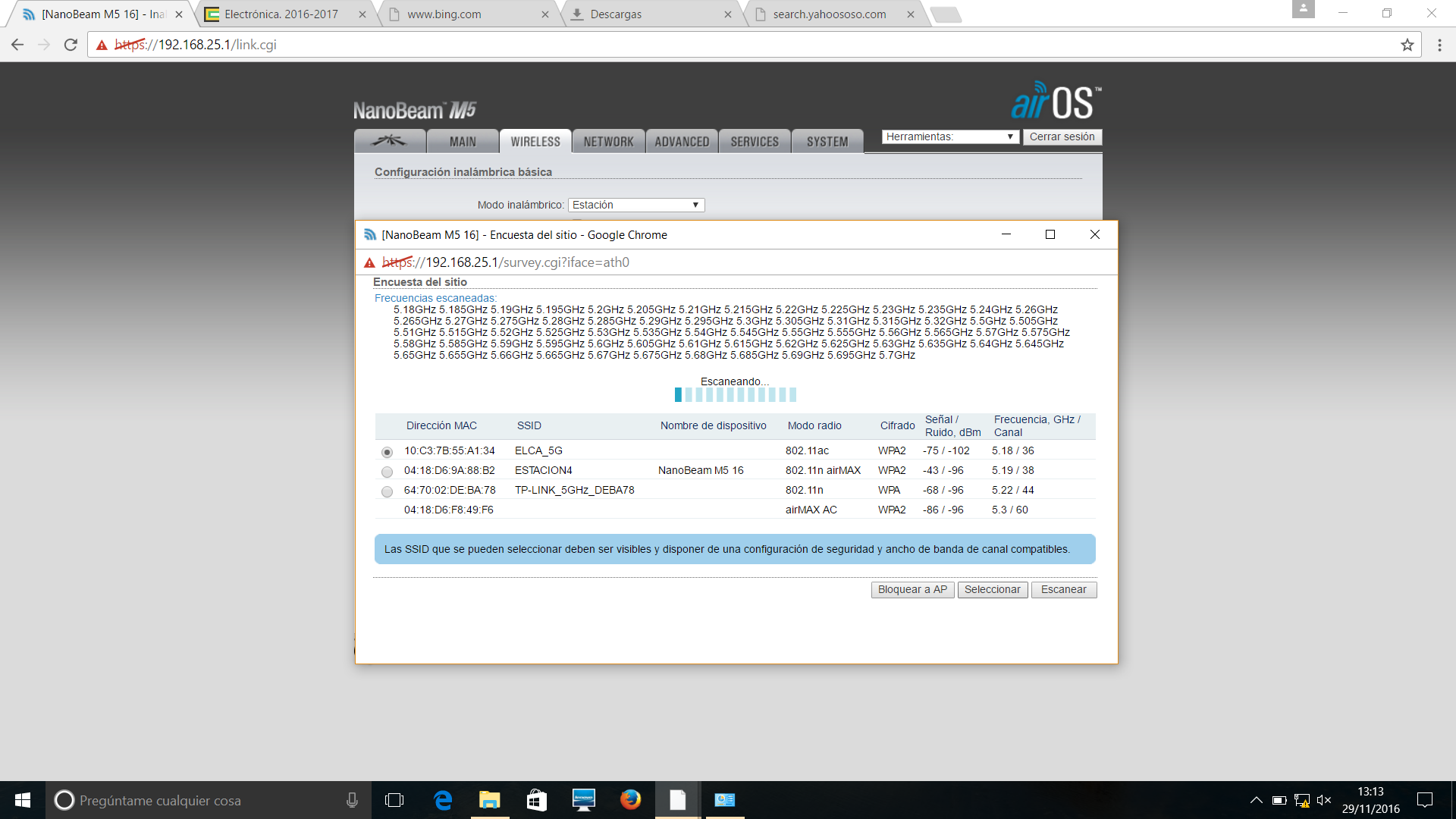Open File Explorer from the taskbar
The width and height of the screenshot is (1456, 819).
point(490,800)
